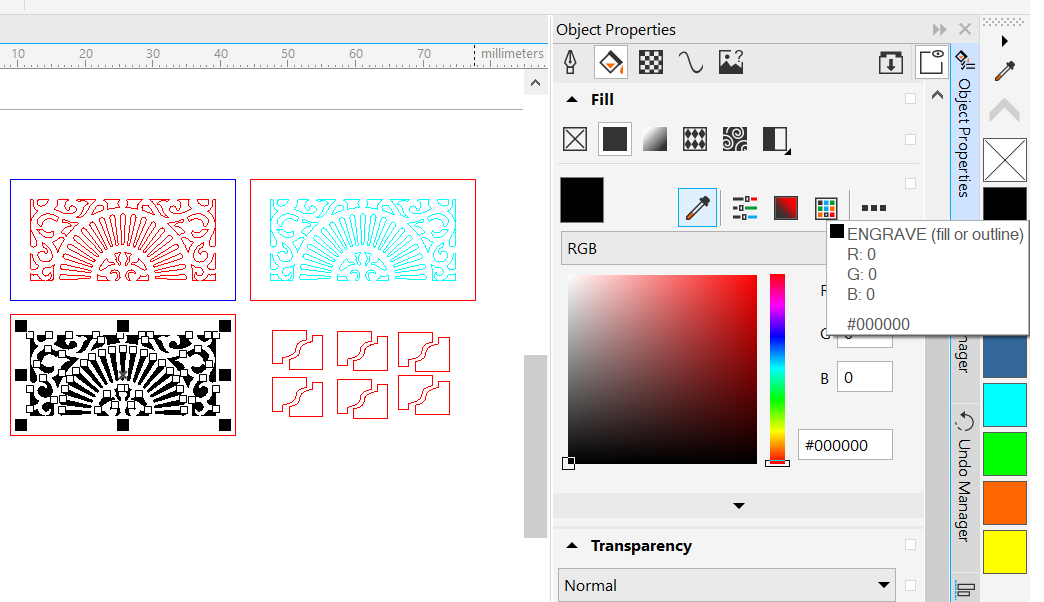1044x602 pixels.
Task: Open the Normal merge mode dropdown
Action: (727, 585)
